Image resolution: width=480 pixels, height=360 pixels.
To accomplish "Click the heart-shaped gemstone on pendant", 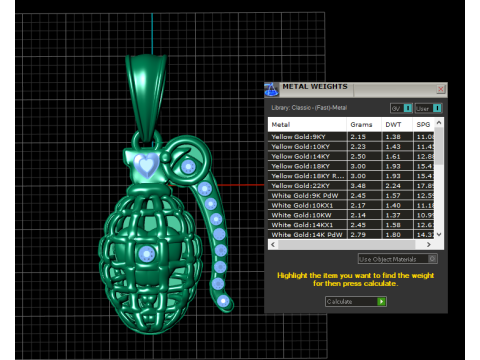I will coord(146,165).
